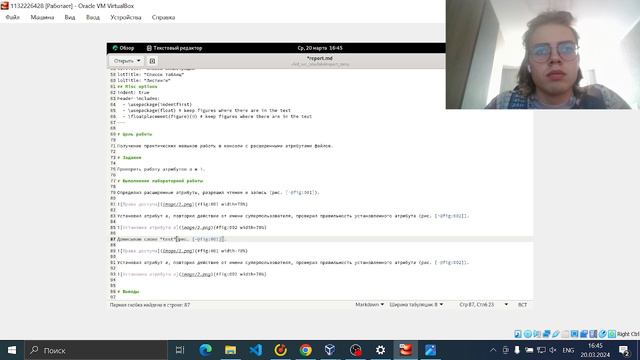
Task: Click the Right Ctrl host key indicator
Action: click(x=628, y=334)
